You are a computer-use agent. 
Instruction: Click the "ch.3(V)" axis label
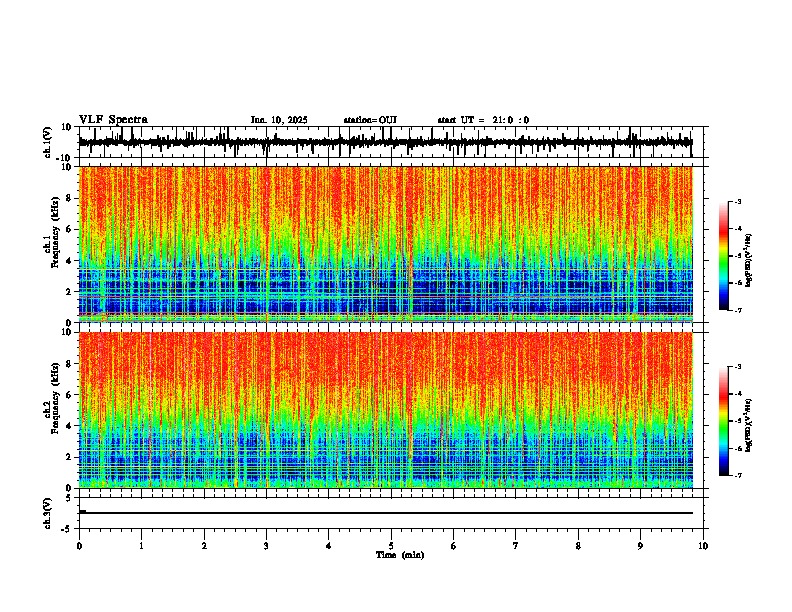[48, 513]
